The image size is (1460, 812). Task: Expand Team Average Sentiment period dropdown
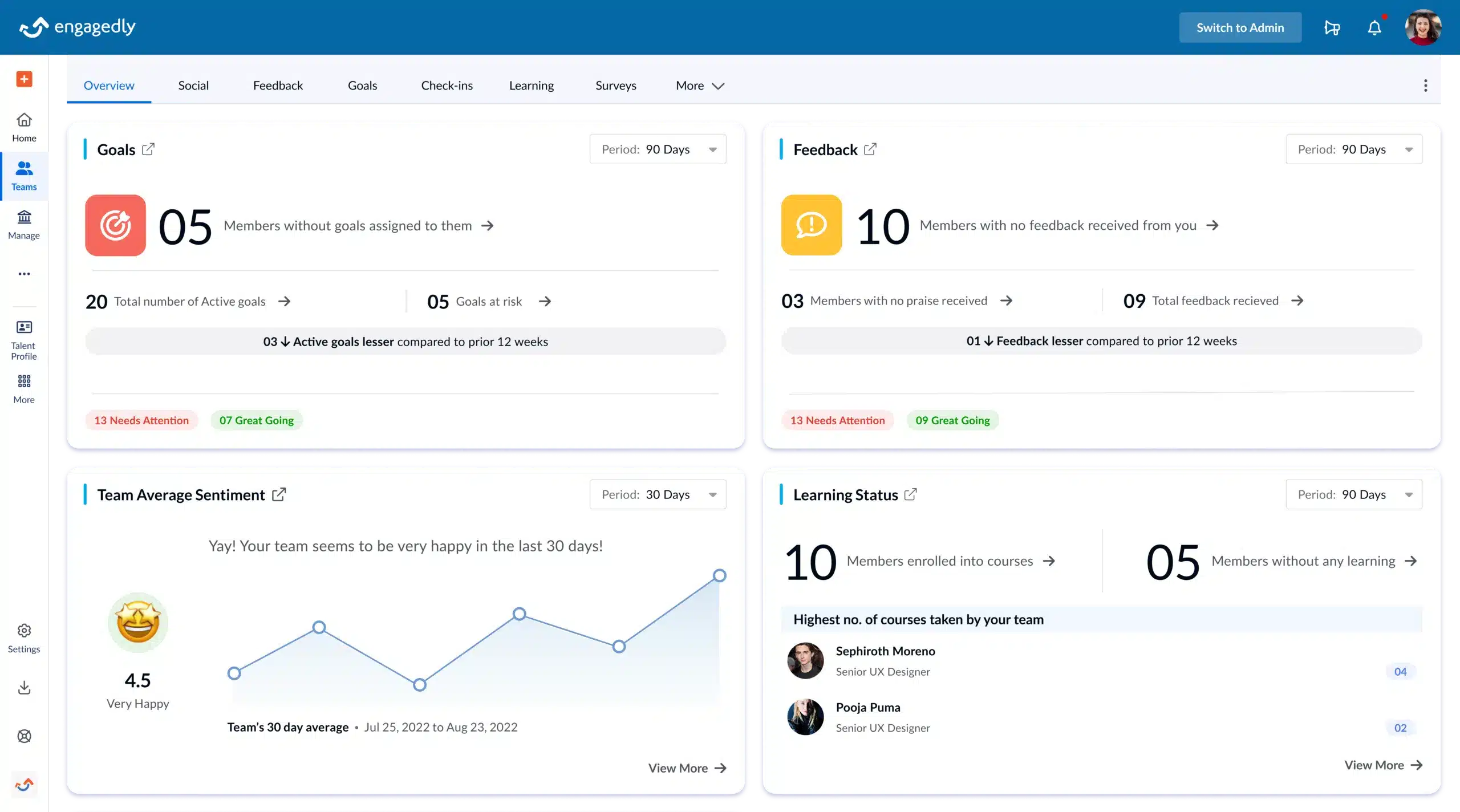tap(658, 494)
